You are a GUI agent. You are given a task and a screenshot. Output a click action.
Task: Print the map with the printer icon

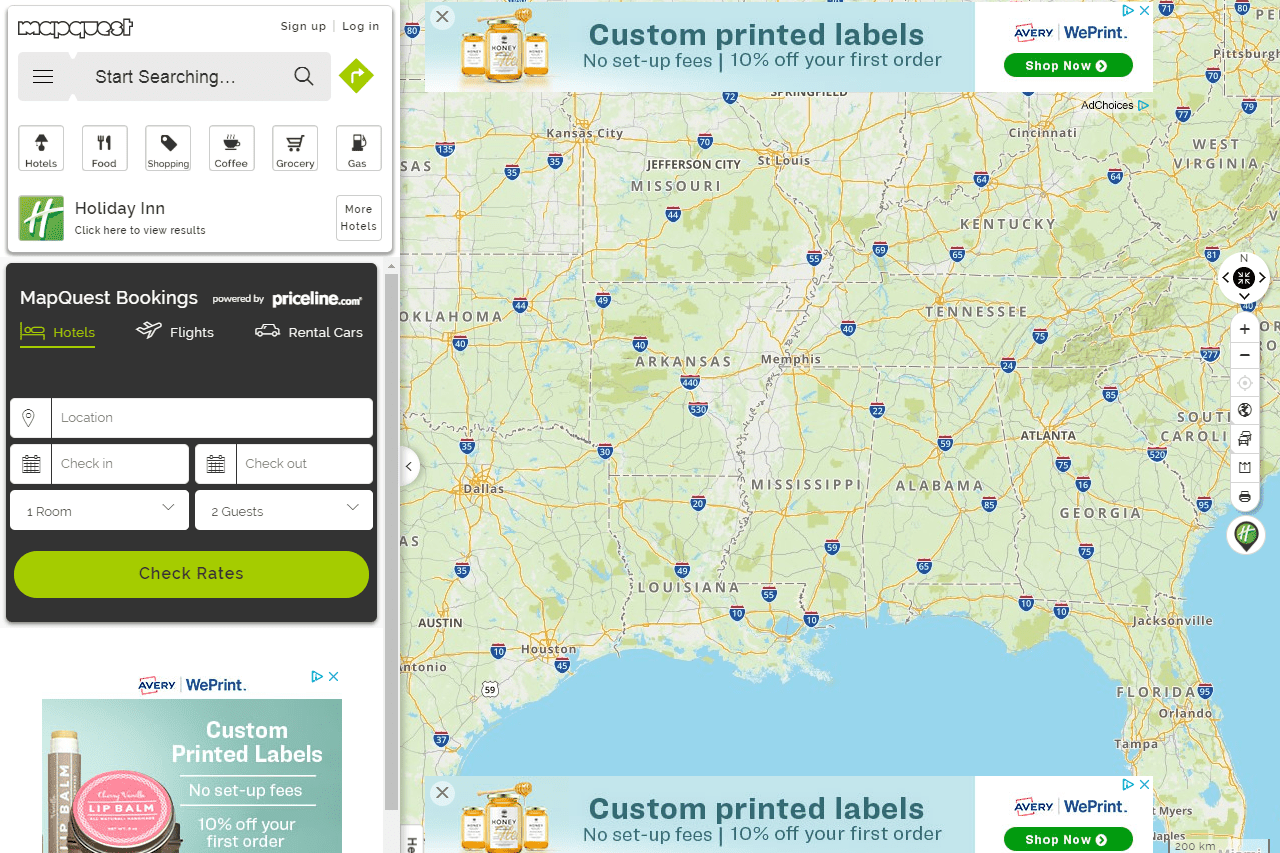[1244, 496]
